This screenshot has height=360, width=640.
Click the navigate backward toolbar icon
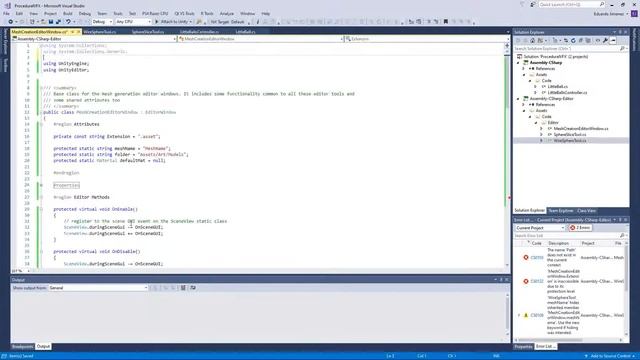click(11, 22)
